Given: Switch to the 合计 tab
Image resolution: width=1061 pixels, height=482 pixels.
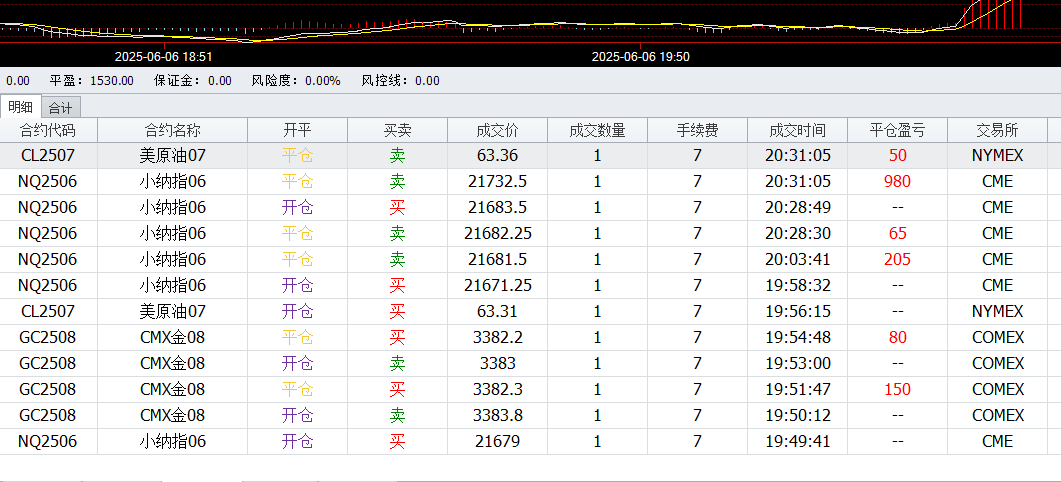Looking at the screenshot, I should tap(61, 108).
